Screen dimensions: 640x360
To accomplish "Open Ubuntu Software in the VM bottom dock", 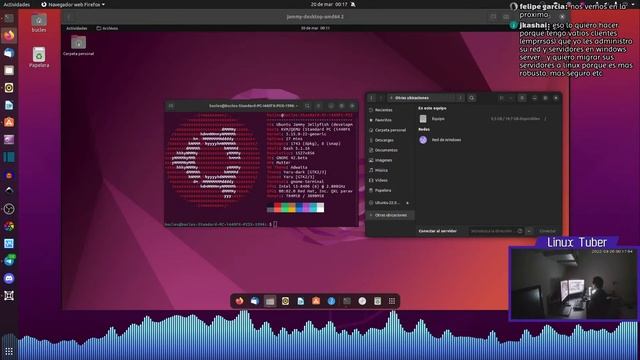I will 316,301.
